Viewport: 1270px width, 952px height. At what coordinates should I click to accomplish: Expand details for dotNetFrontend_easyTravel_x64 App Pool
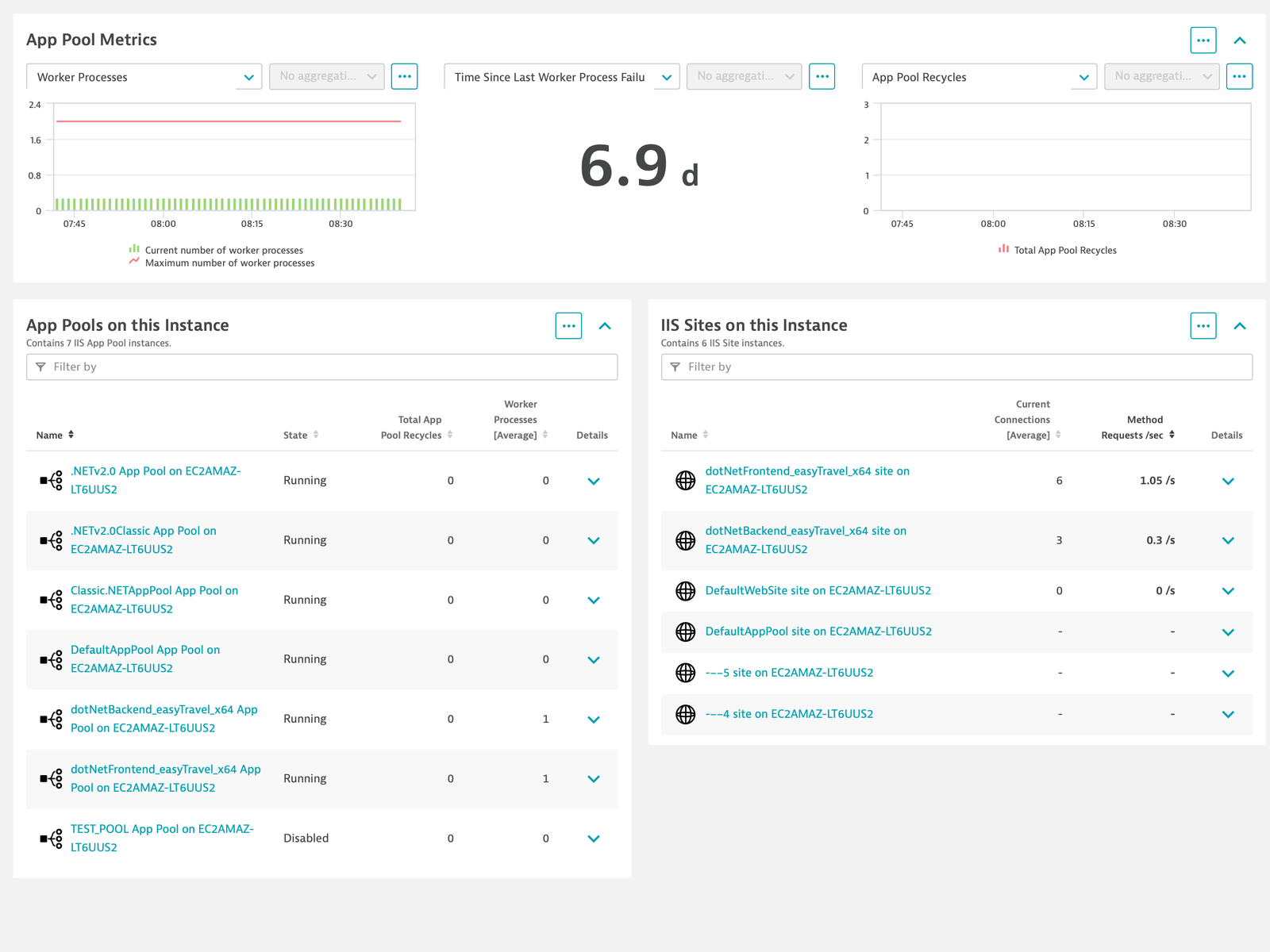(594, 779)
